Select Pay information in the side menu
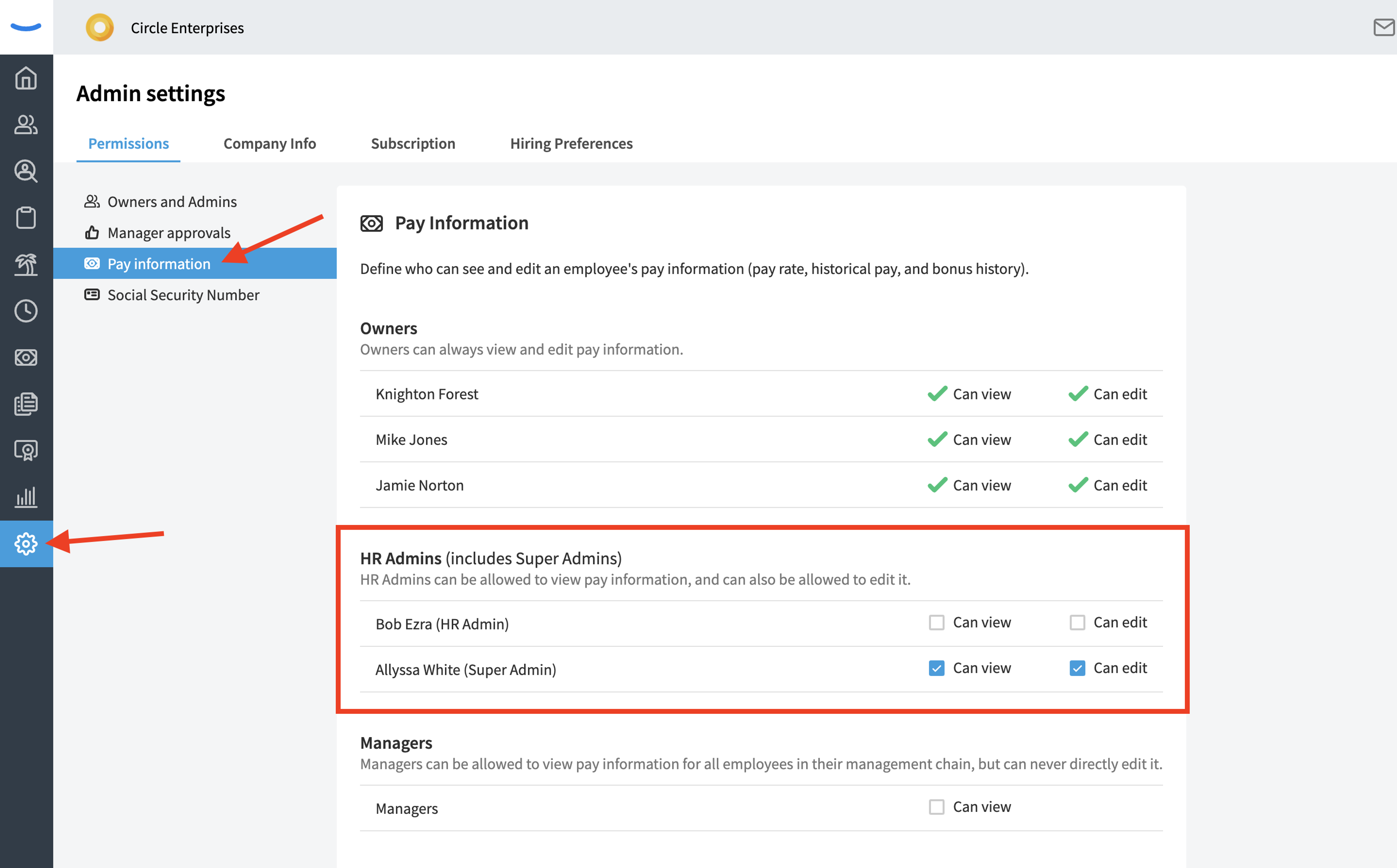The height and width of the screenshot is (868, 1397). coord(195,263)
